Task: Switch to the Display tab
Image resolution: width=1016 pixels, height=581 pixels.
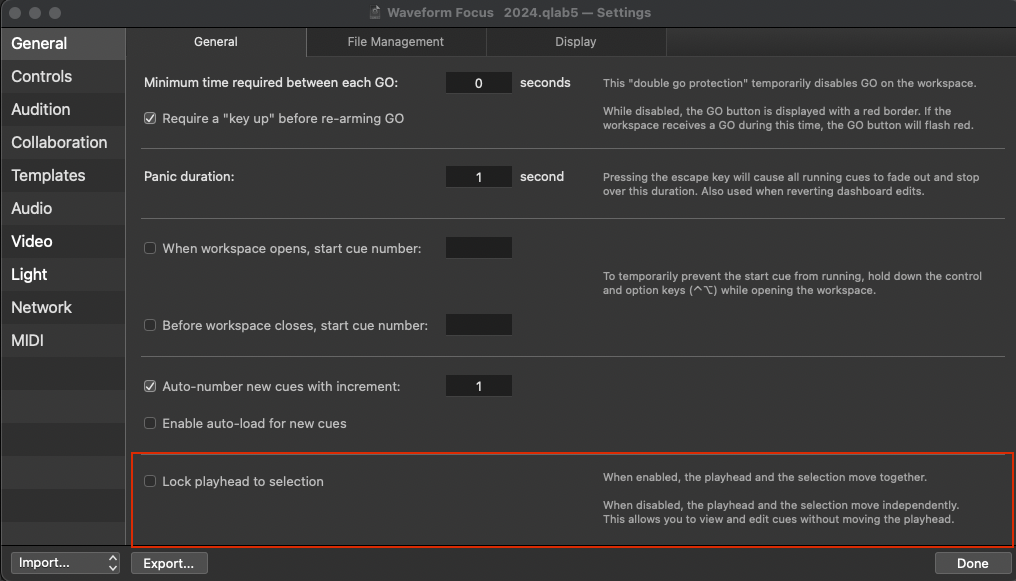Action: (x=575, y=42)
